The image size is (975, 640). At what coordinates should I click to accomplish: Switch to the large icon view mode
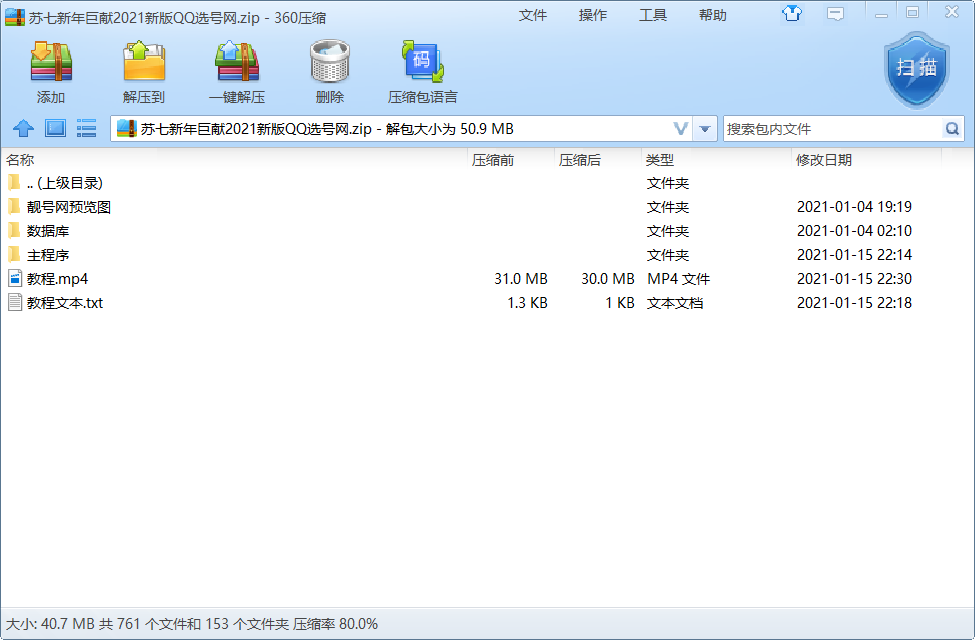coord(55,129)
